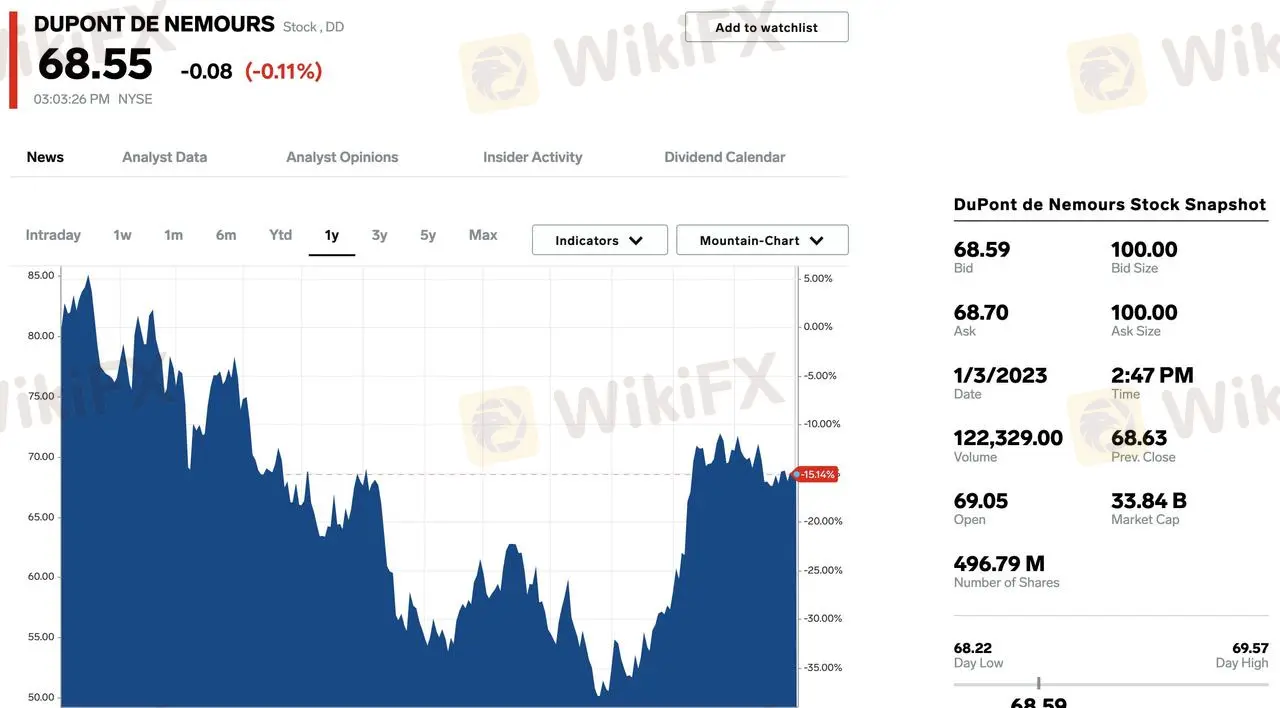The image size is (1280, 708).
Task: Click the -0.08 price change value
Action: click(206, 71)
